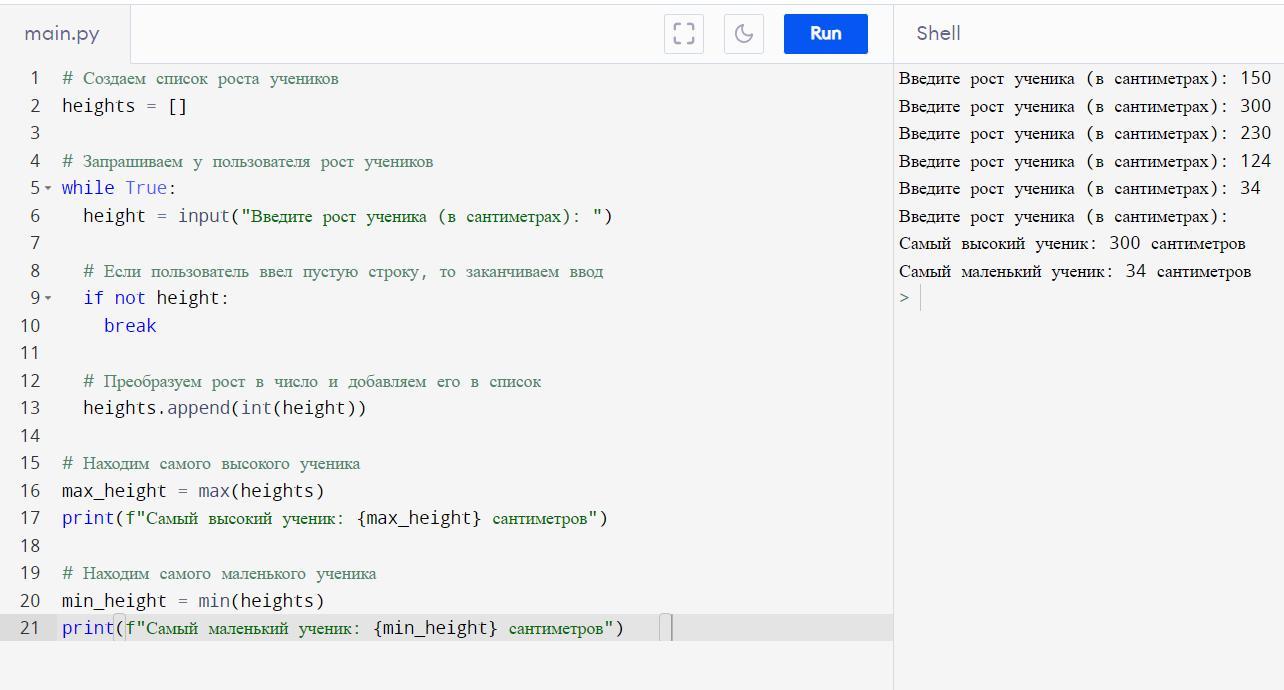Click the comment 'Если пользователь ввел пустую строку'
The width and height of the screenshot is (1284, 690).
(x=343, y=271)
